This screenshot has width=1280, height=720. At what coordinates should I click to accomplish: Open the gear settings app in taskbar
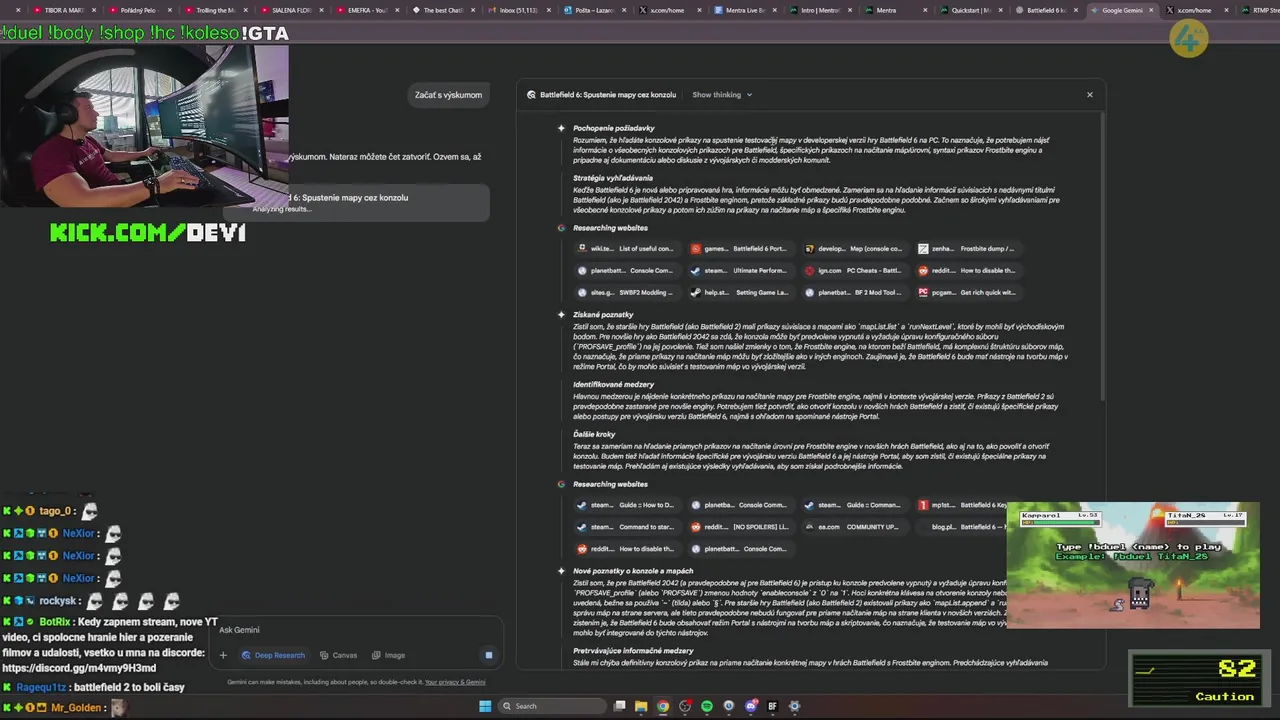[795, 706]
